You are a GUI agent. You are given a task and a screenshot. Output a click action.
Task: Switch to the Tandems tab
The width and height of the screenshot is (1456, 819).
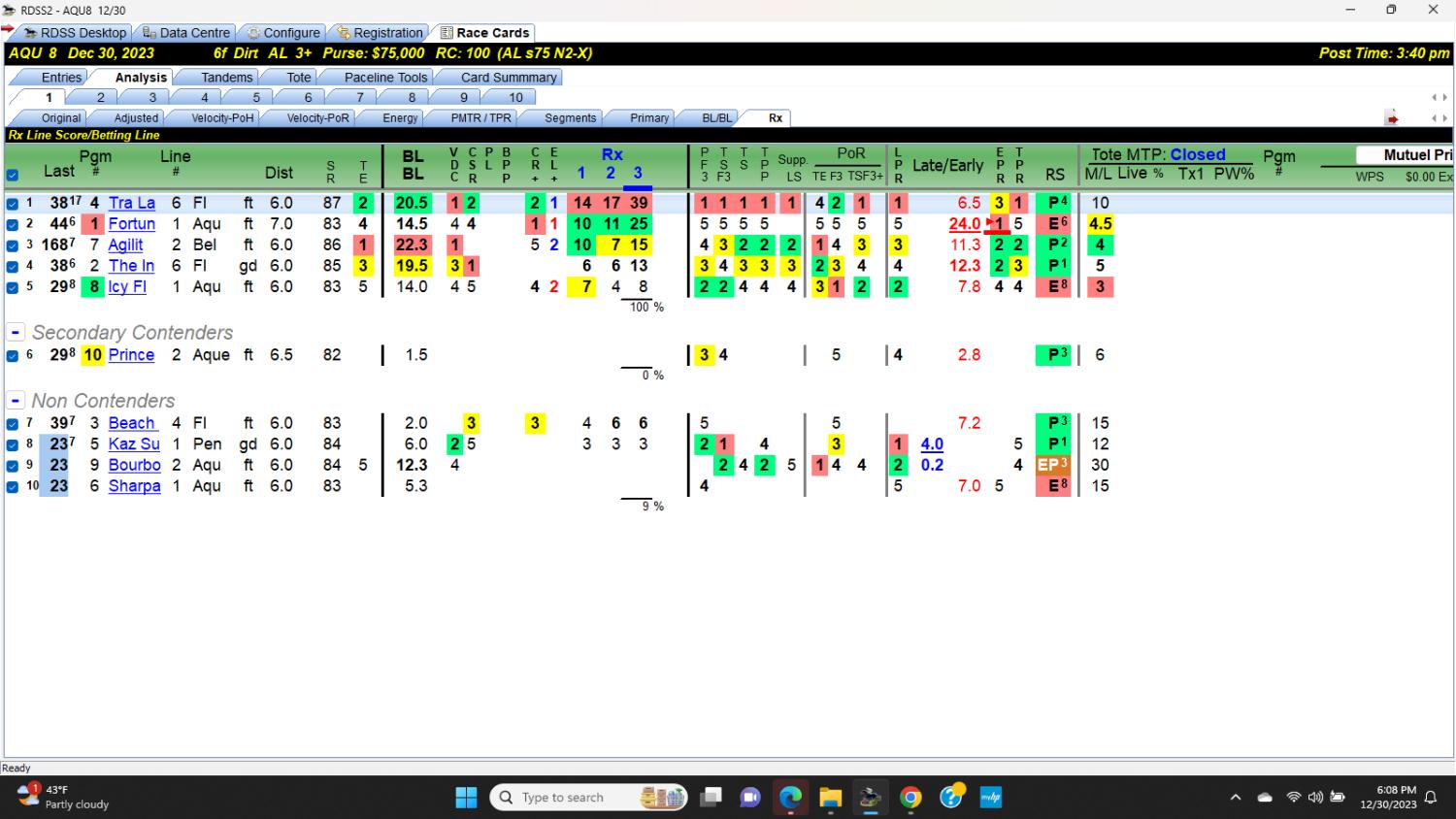226,77
